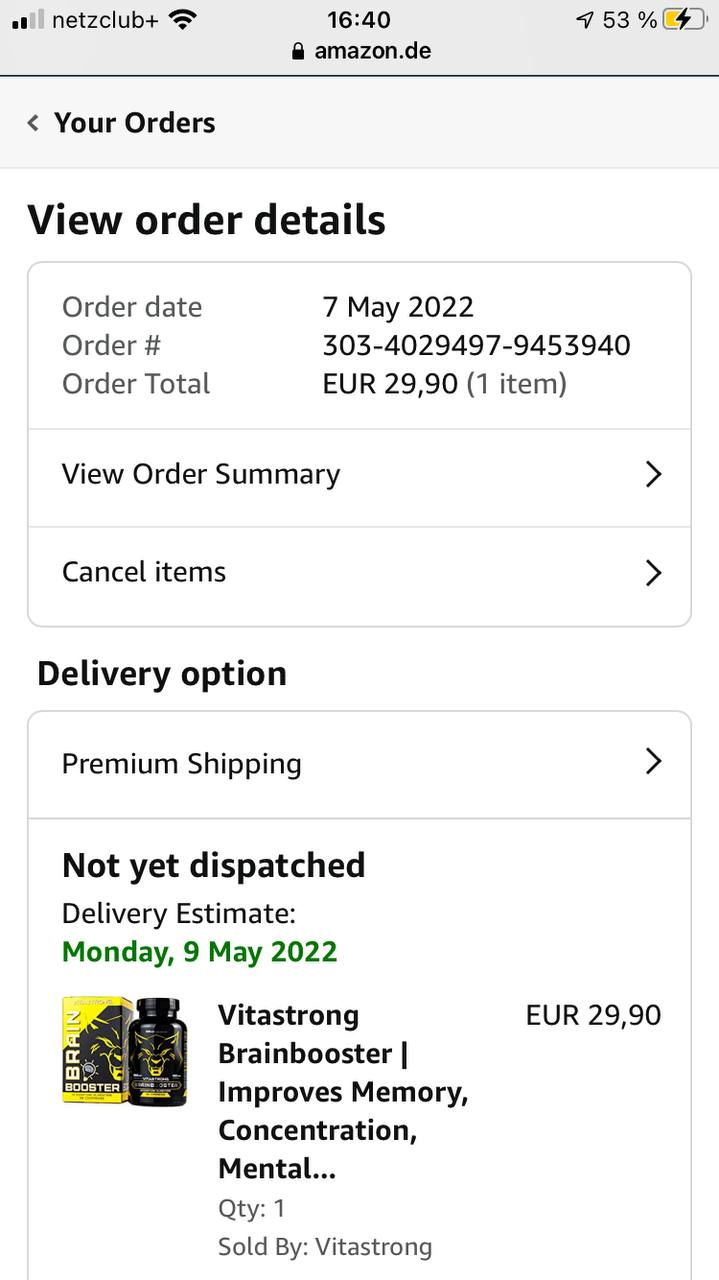Tap the location arrow status icon
This screenshot has width=719, height=1280.
click(585, 20)
